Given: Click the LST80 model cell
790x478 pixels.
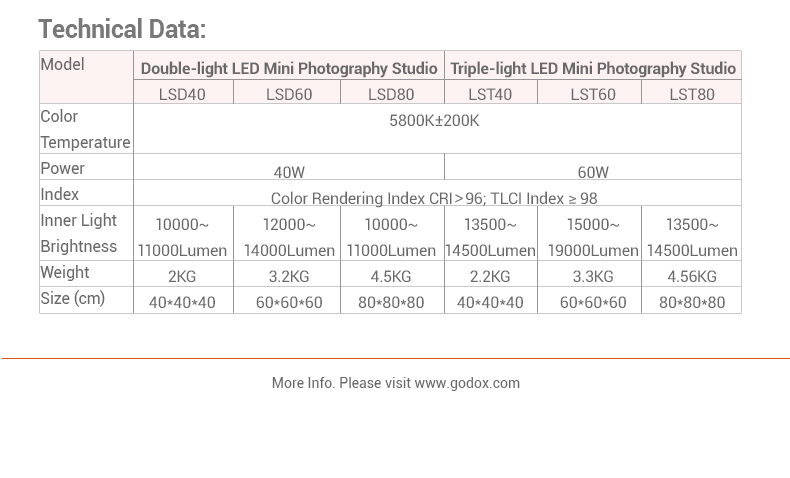Looking at the screenshot, I should point(692,94).
